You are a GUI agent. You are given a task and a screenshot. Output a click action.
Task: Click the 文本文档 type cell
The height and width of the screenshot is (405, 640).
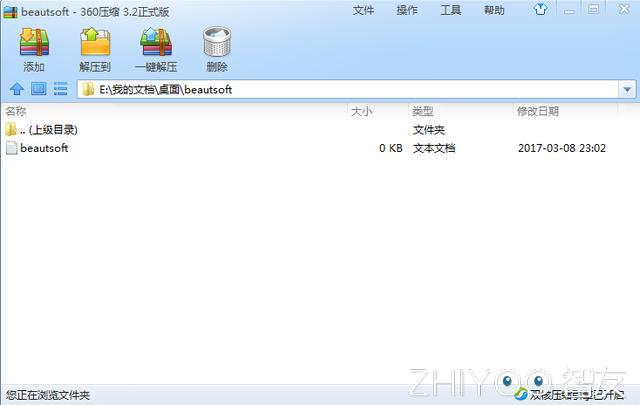coord(434,148)
